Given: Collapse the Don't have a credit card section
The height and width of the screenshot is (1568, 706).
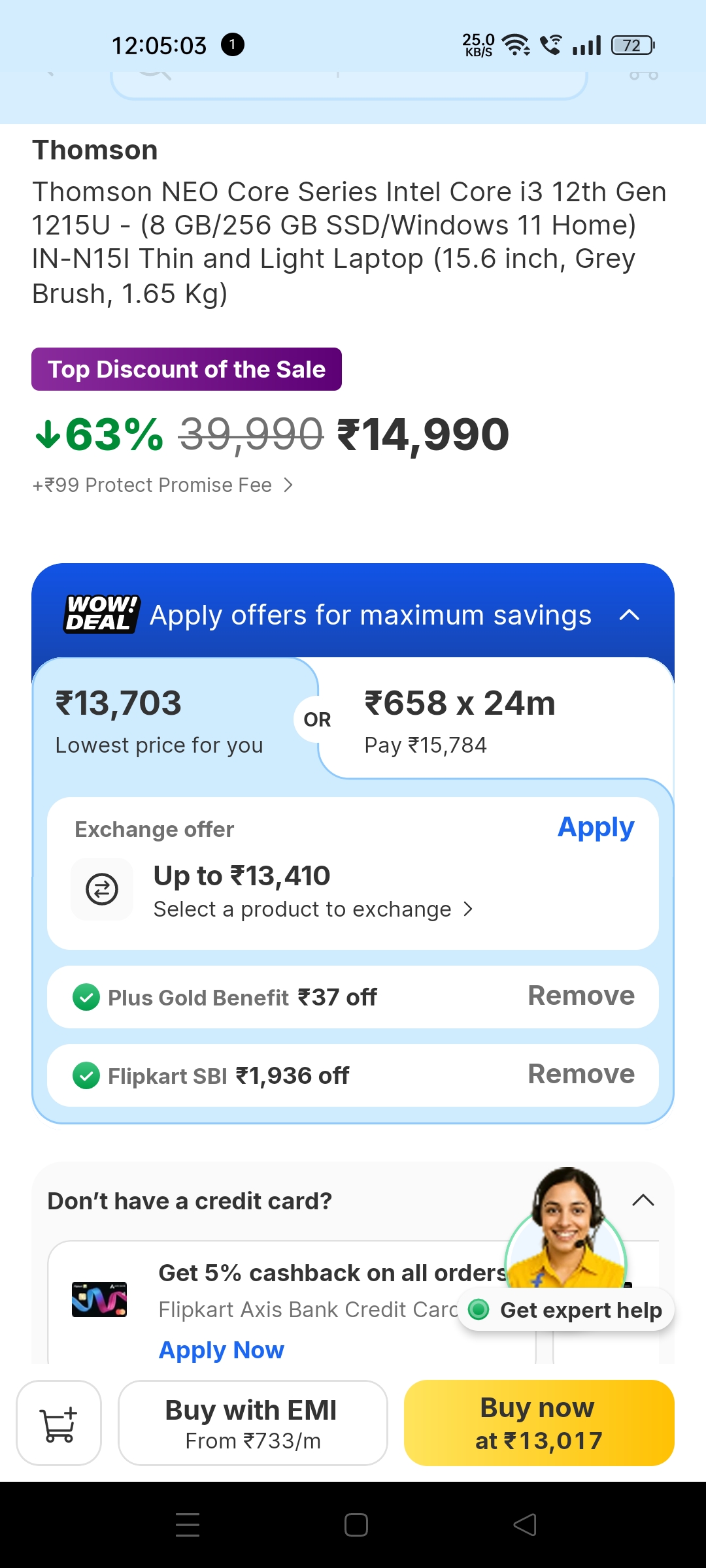Looking at the screenshot, I should coord(643,1200).
